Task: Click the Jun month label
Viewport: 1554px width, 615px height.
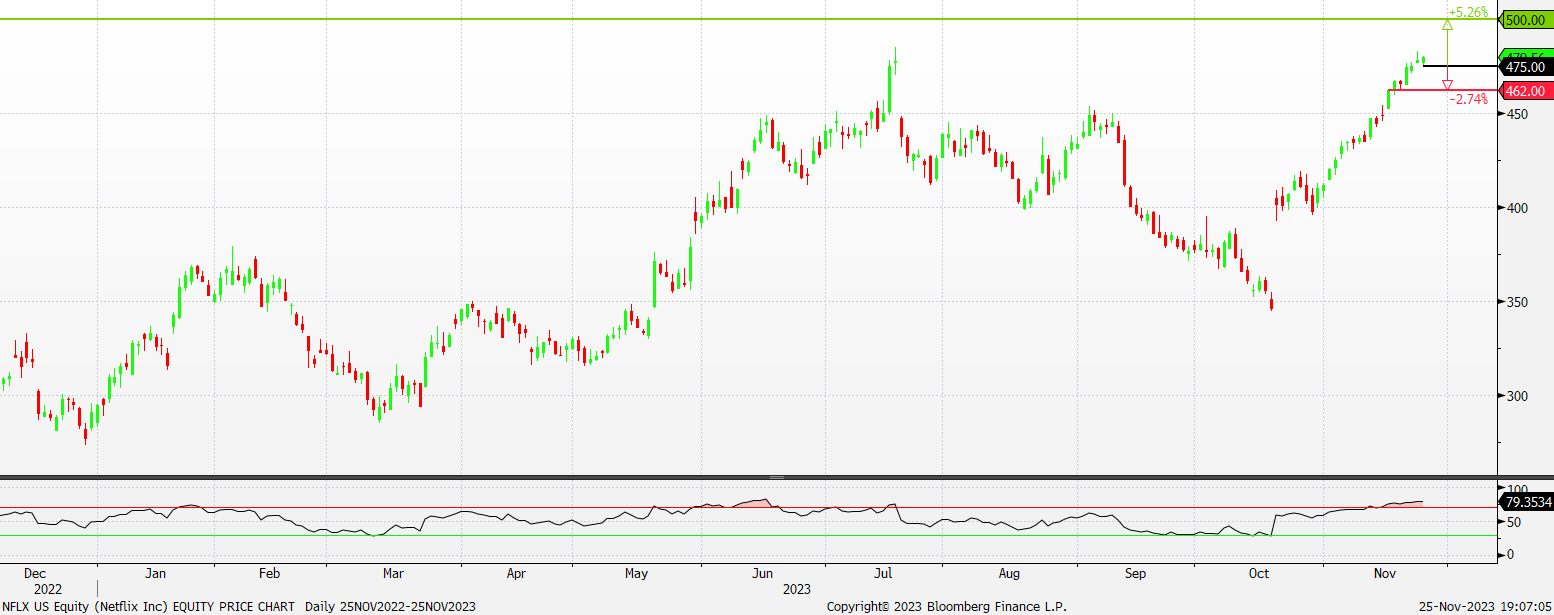Action: tap(762, 574)
